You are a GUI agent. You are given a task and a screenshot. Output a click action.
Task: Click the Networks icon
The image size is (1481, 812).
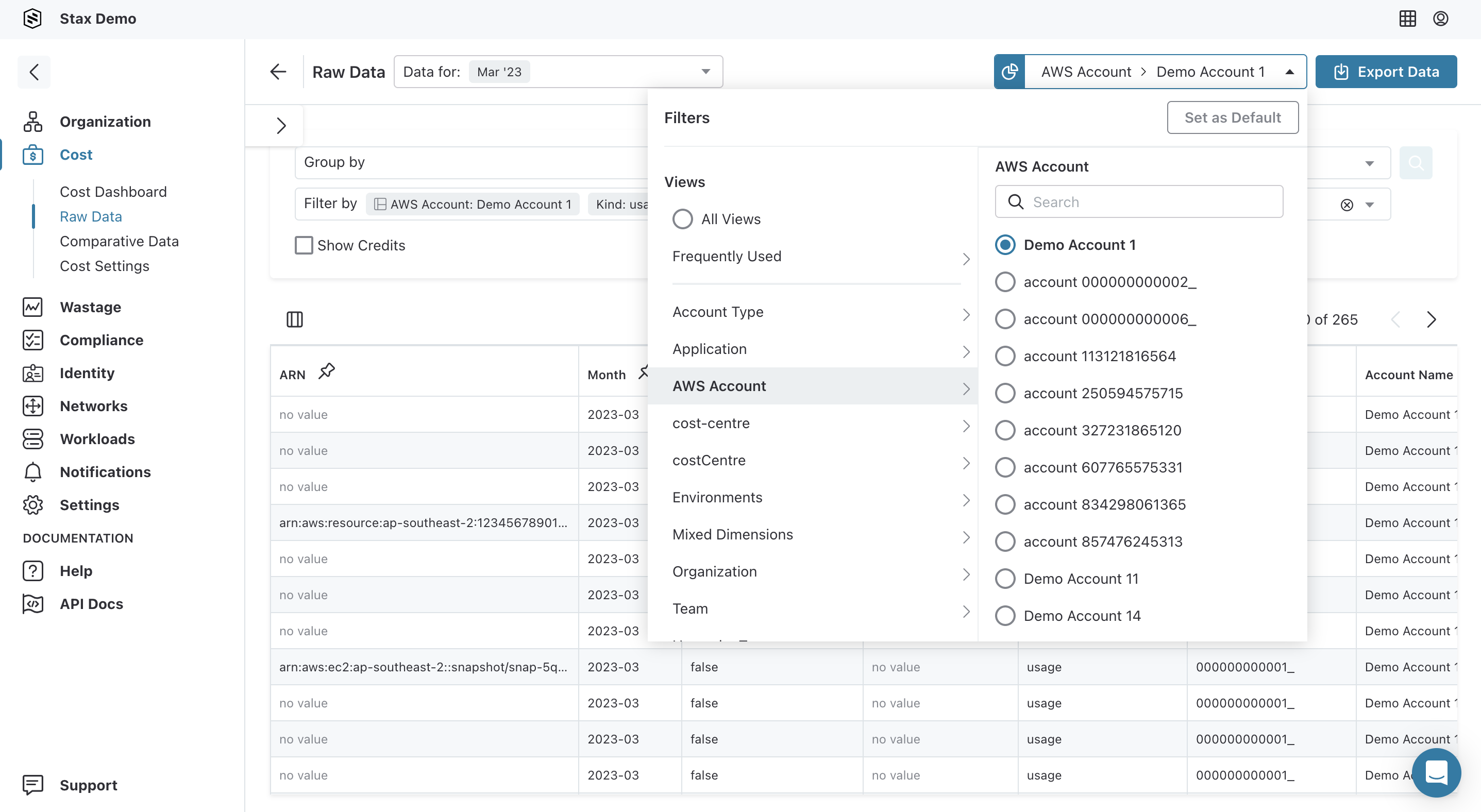[33, 407]
